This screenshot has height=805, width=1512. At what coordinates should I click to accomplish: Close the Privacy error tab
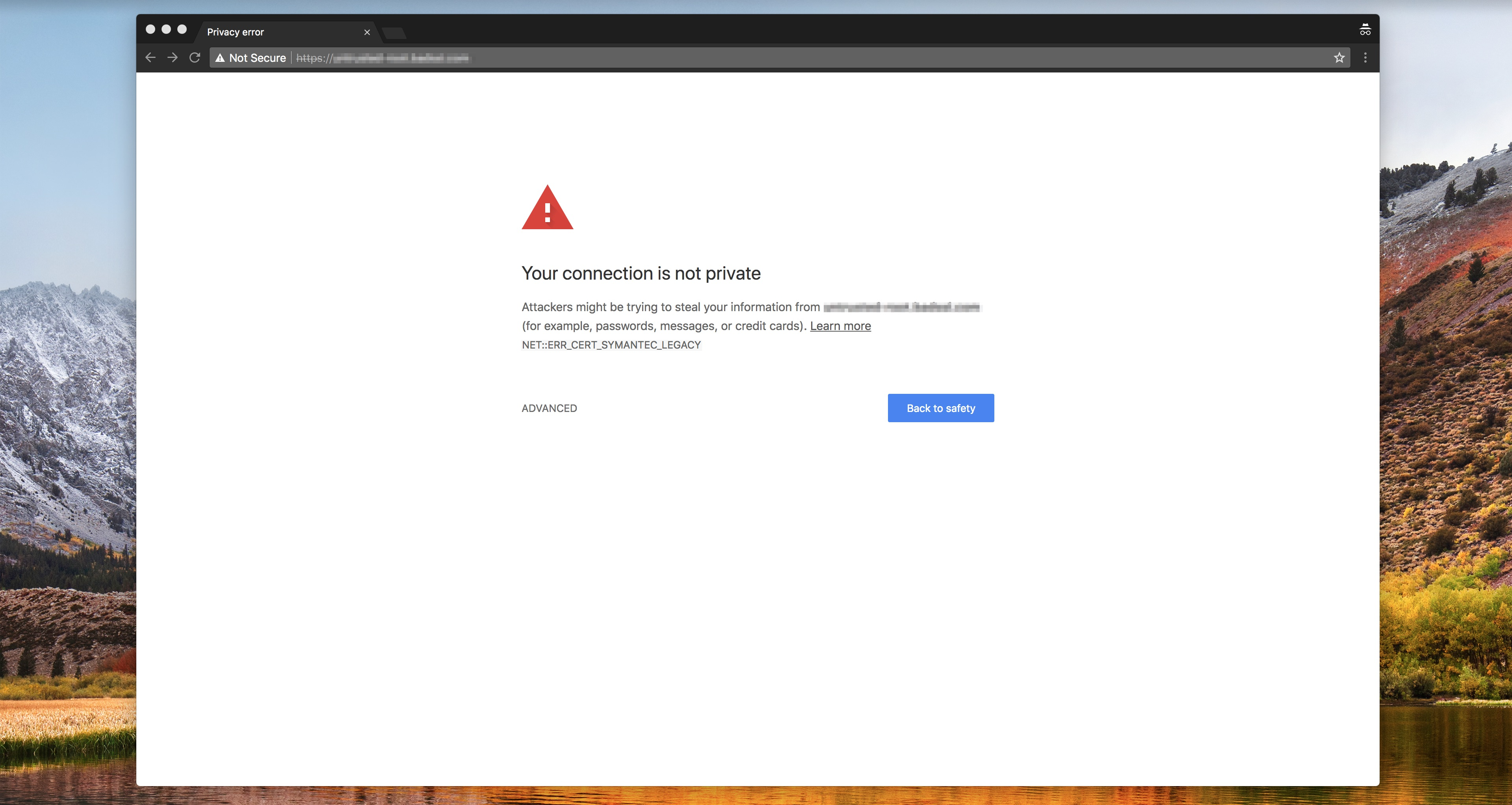click(367, 32)
